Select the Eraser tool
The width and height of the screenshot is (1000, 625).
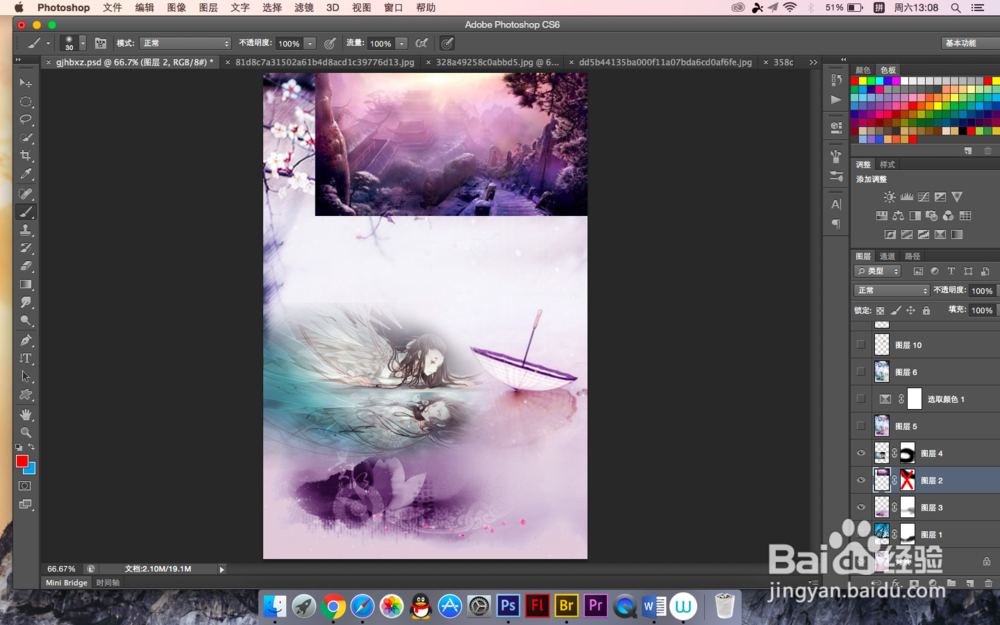point(26,266)
